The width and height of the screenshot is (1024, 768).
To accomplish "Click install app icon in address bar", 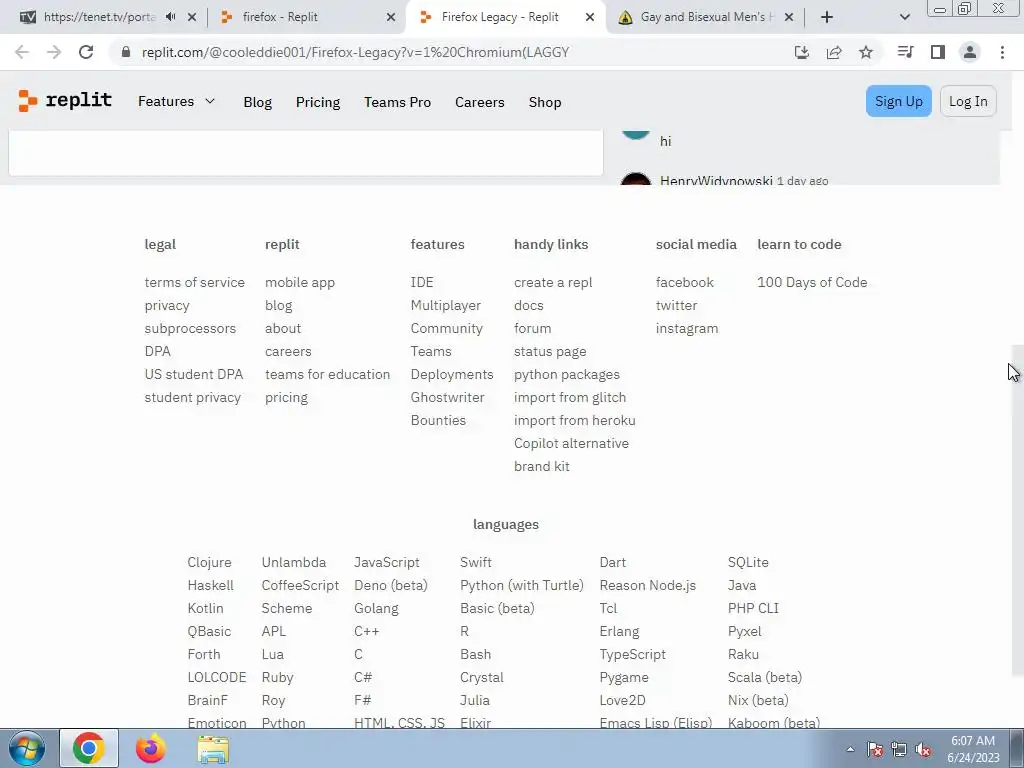I will (802, 52).
